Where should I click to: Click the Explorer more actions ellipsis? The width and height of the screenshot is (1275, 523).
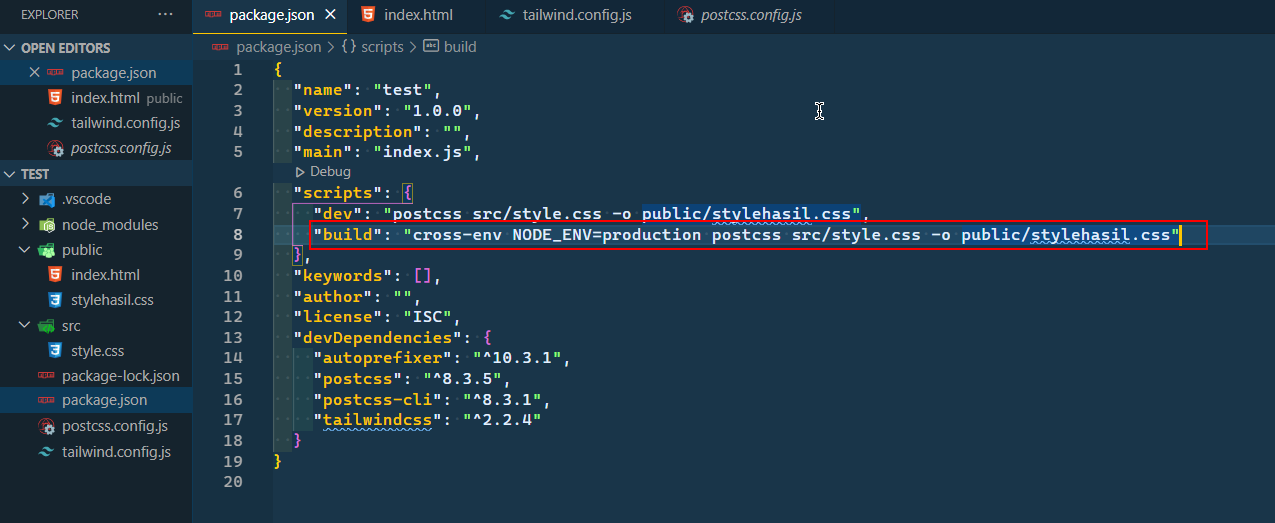165,15
